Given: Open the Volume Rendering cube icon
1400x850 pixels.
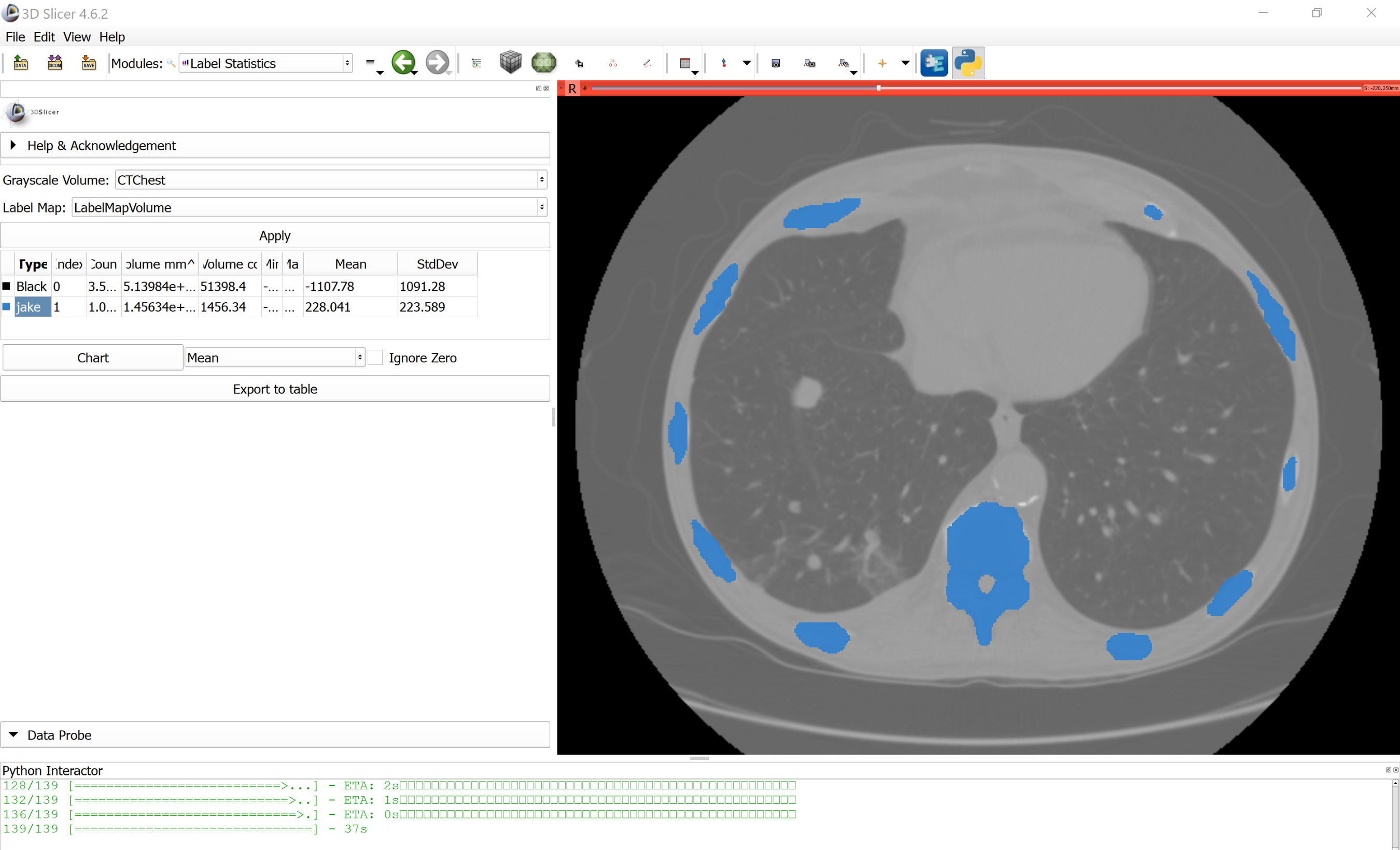Looking at the screenshot, I should coord(510,63).
